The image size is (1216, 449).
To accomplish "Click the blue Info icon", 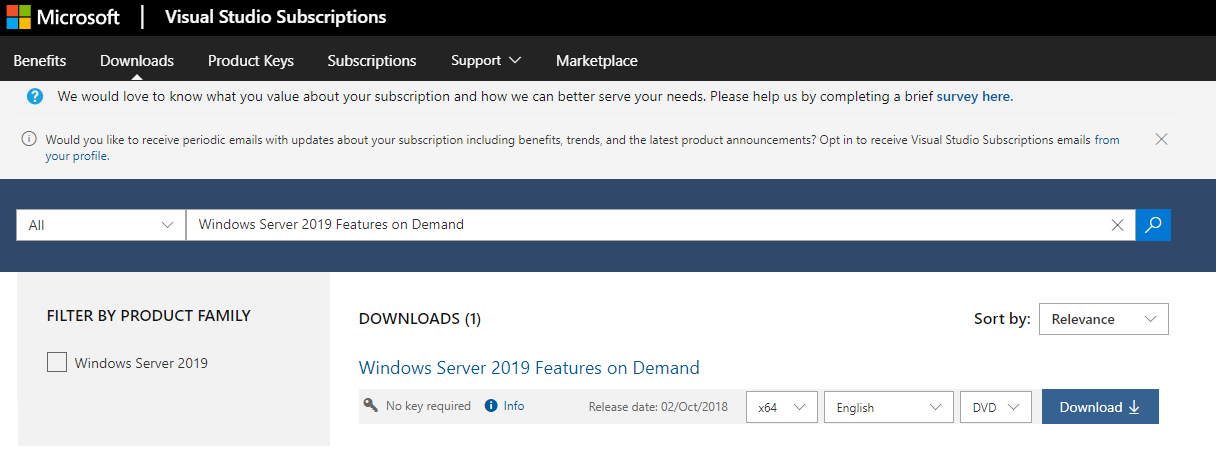I will (491, 406).
